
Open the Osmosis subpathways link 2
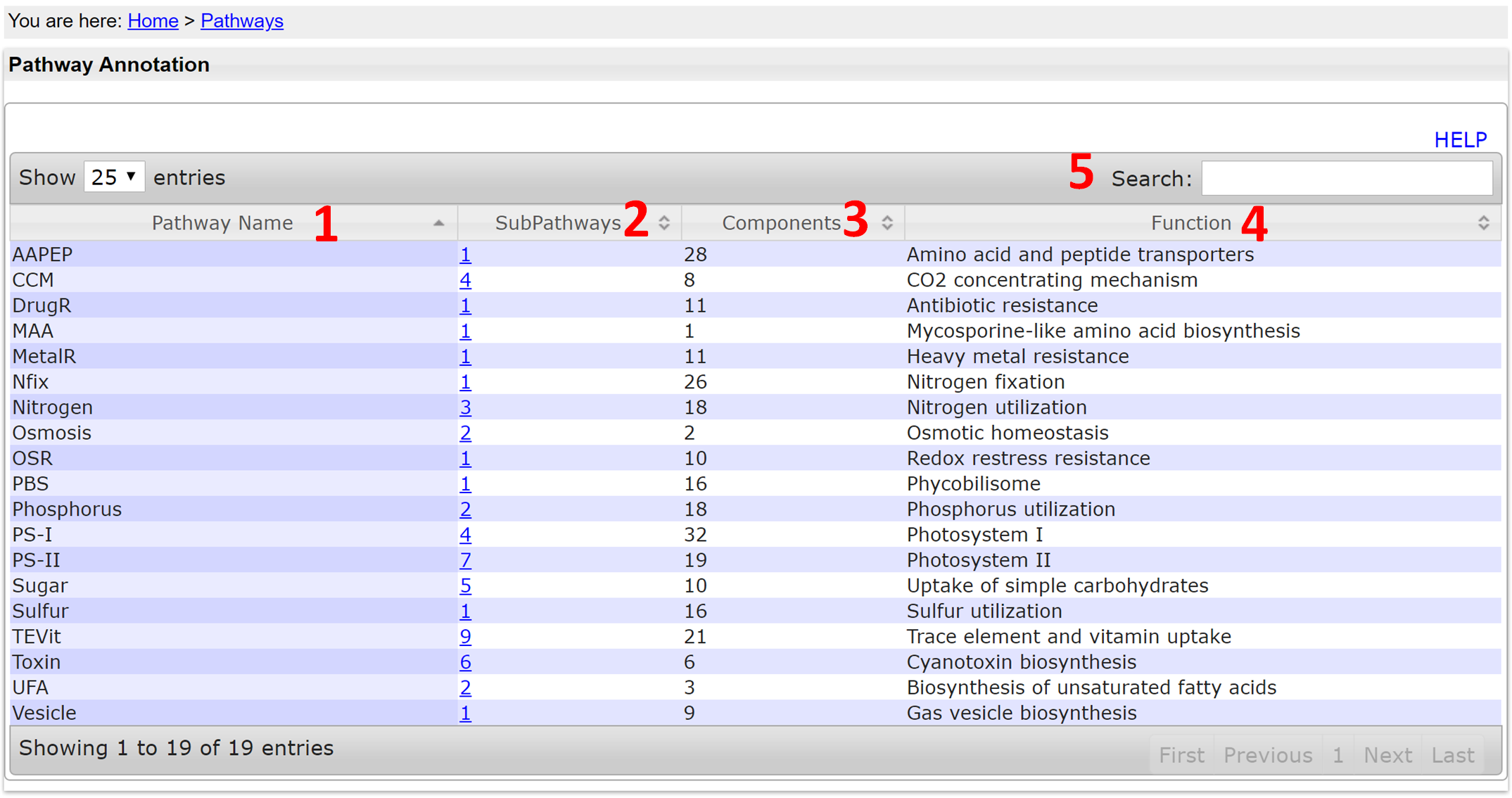click(x=465, y=433)
